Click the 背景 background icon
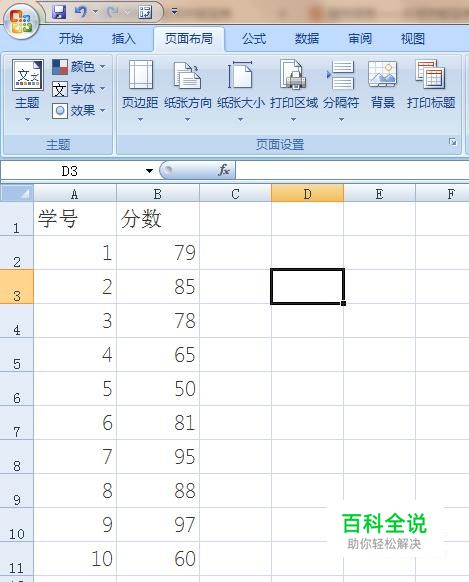Viewport: 469px width, 582px height. pyautogui.click(x=383, y=75)
